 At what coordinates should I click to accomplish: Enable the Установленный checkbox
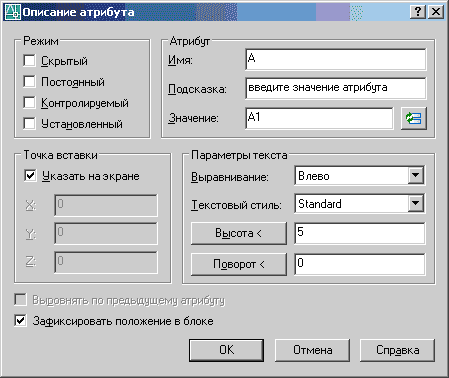point(29,124)
